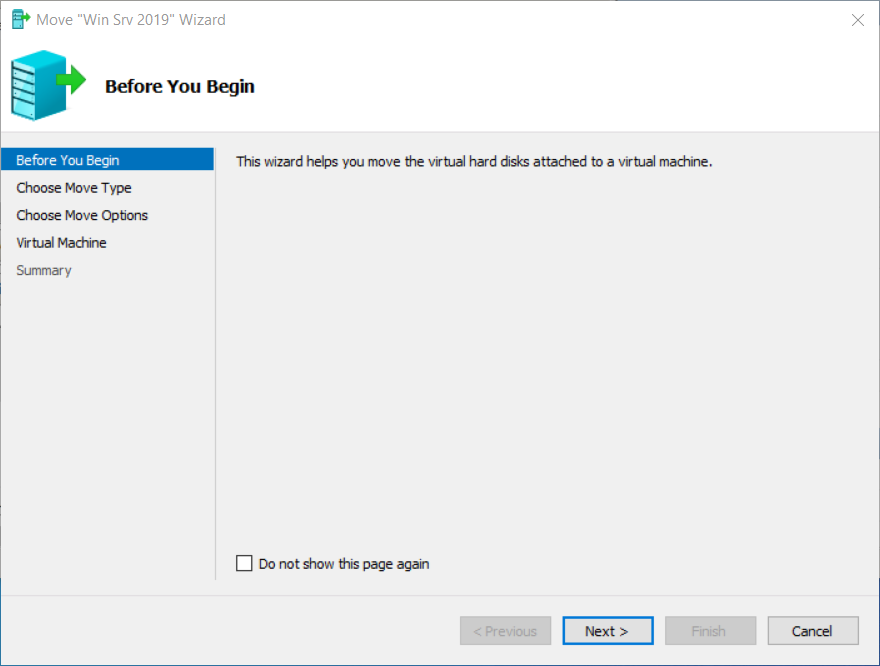Click the large server icon in header

click(34, 86)
